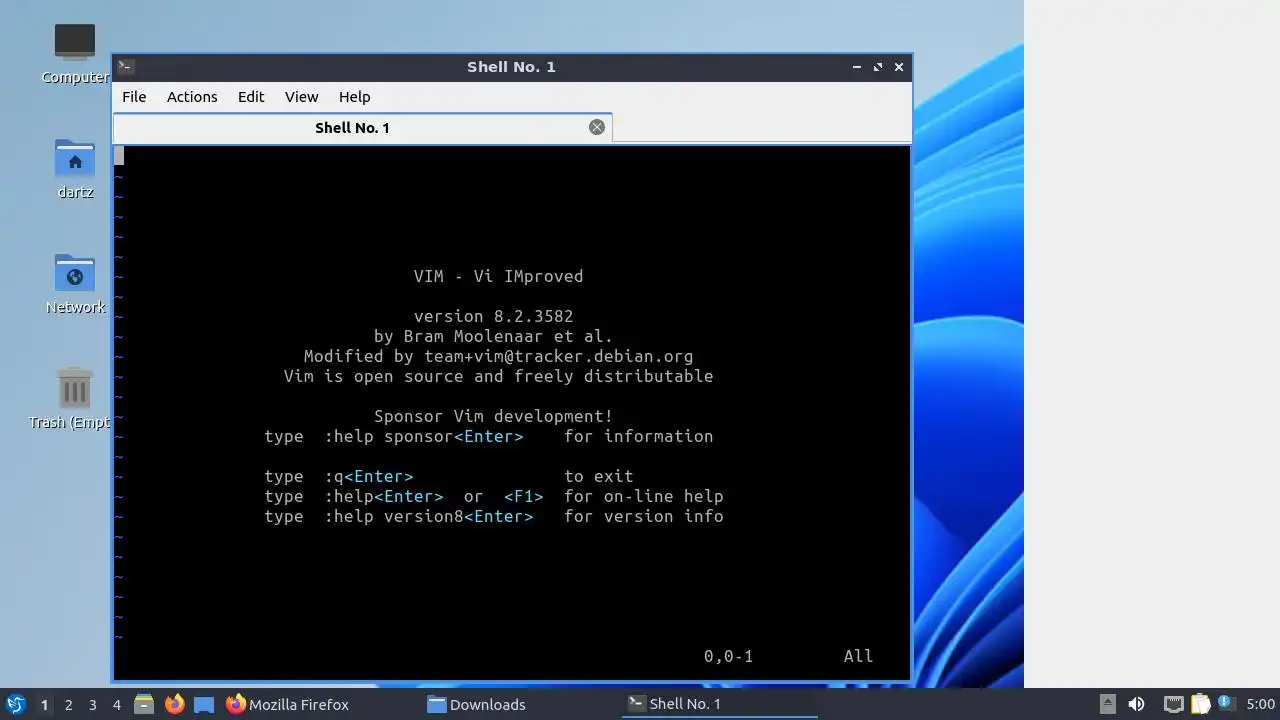Open the application launcher menu in taskbar
Image resolution: width=1280 pixels, height=720 pixels.
(x=15, y=704)
